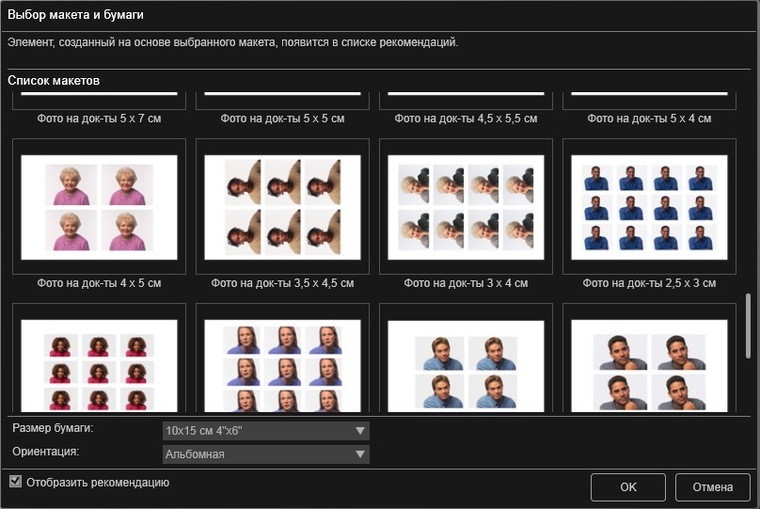
Task: Choose layout with woman in purple top
Action: coord(283,360)
